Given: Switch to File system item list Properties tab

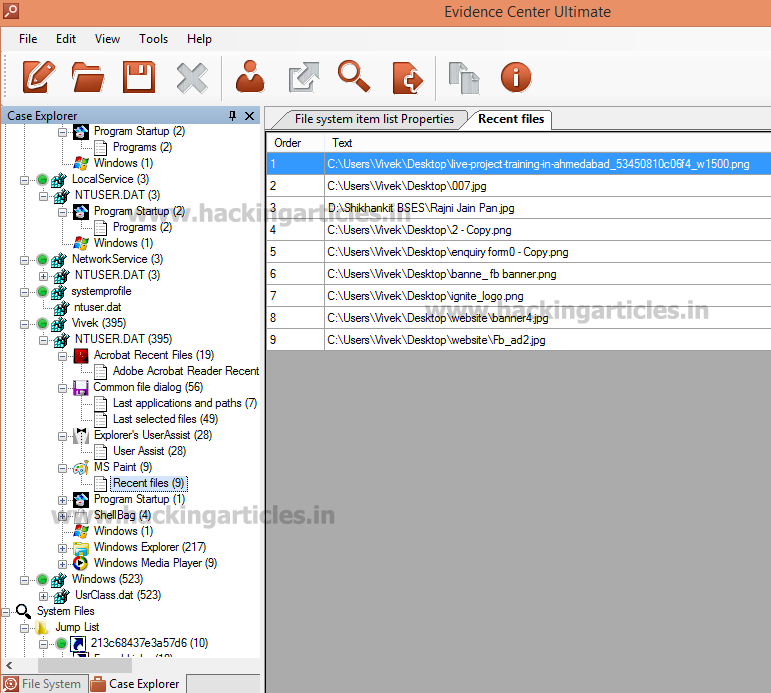Looking at the screenshot, I should click(374, 119).
